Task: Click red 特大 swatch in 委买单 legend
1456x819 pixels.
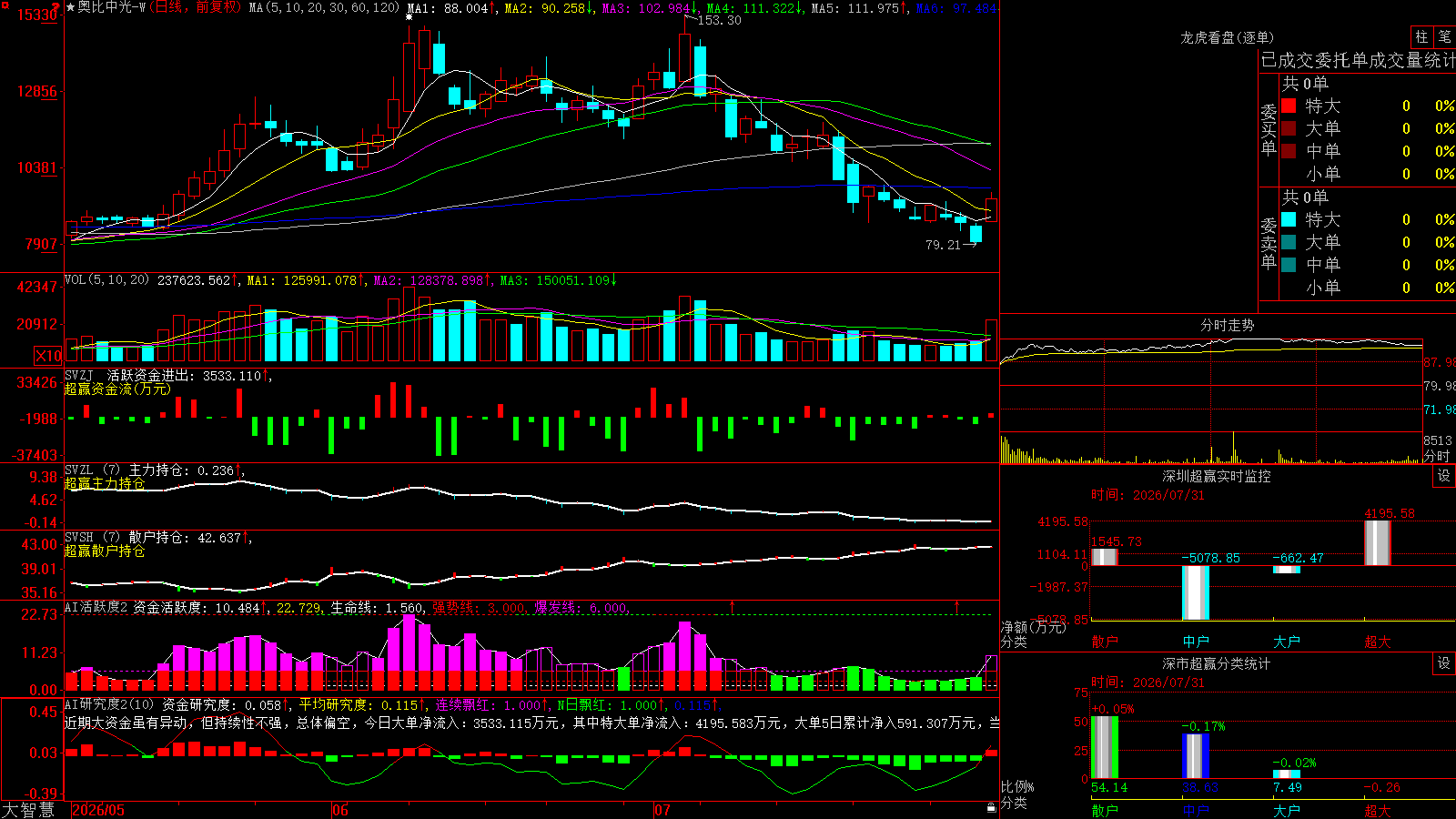Action: (x=1289, y=106)
